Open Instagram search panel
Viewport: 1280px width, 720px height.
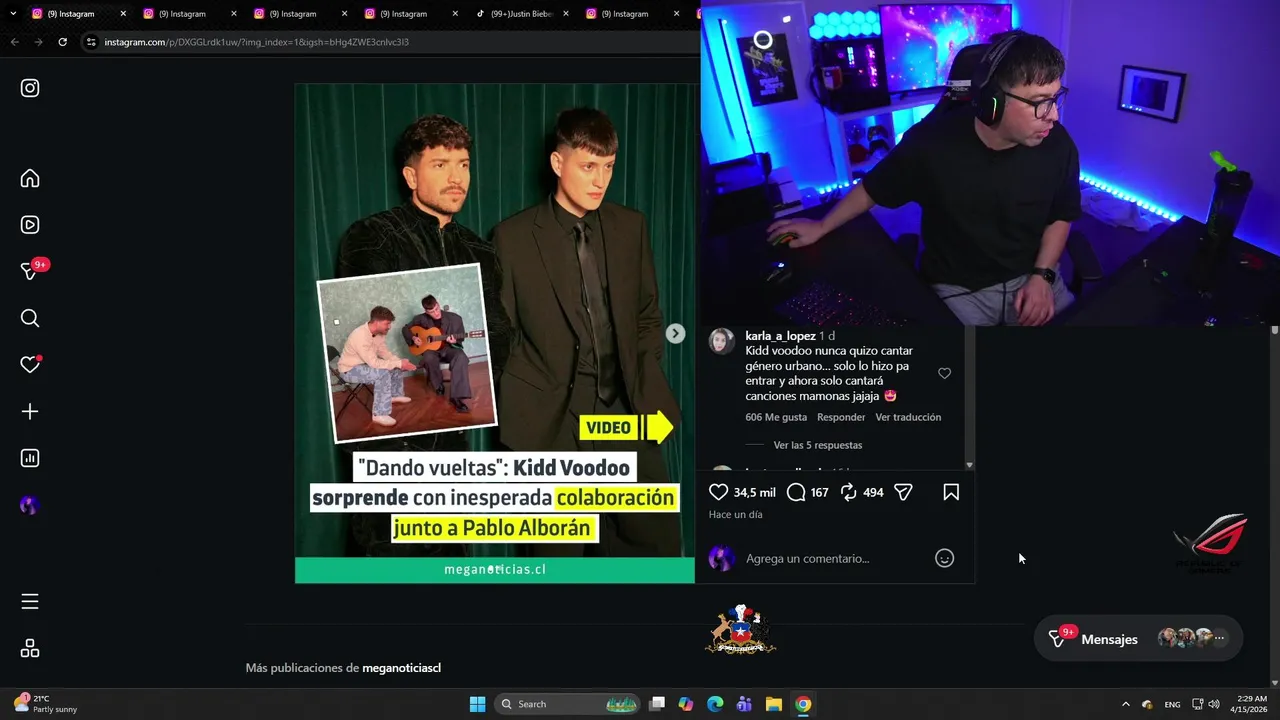click(x=30, y=318)
